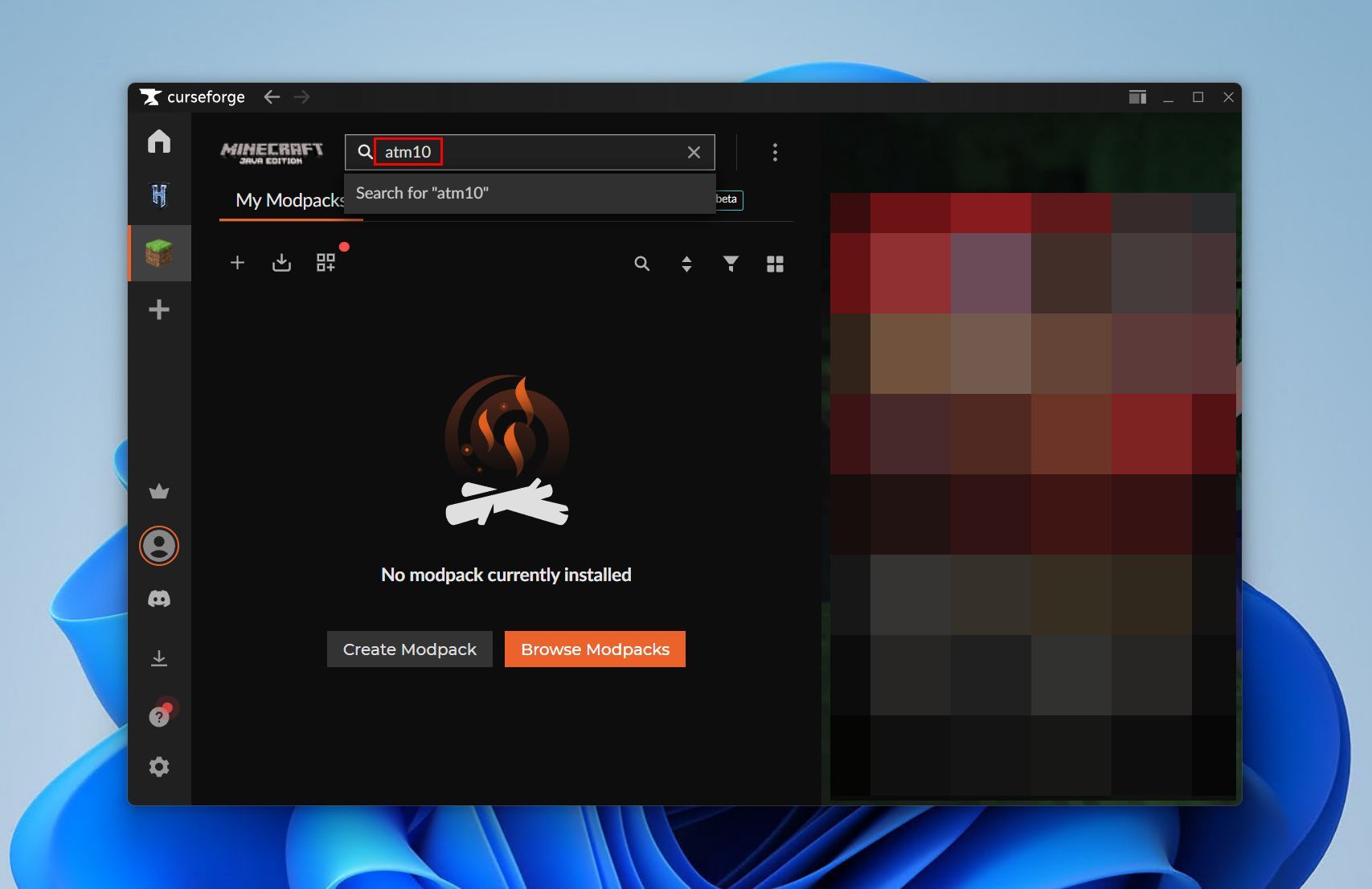Maximize the CurseForge window
This screenshot has width=1372, height=889.
click(1198, 97)
